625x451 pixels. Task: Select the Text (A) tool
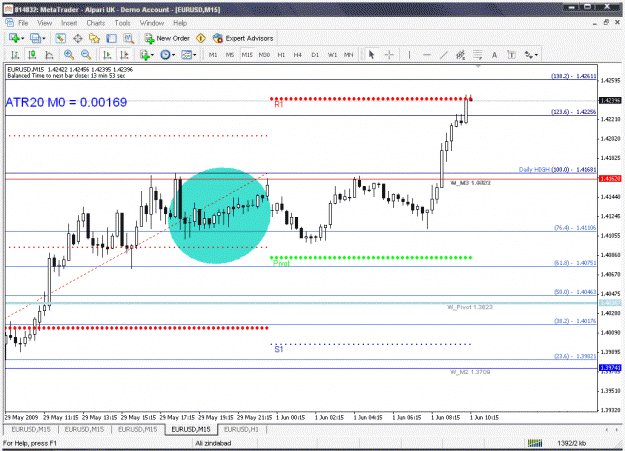point(494,55)
